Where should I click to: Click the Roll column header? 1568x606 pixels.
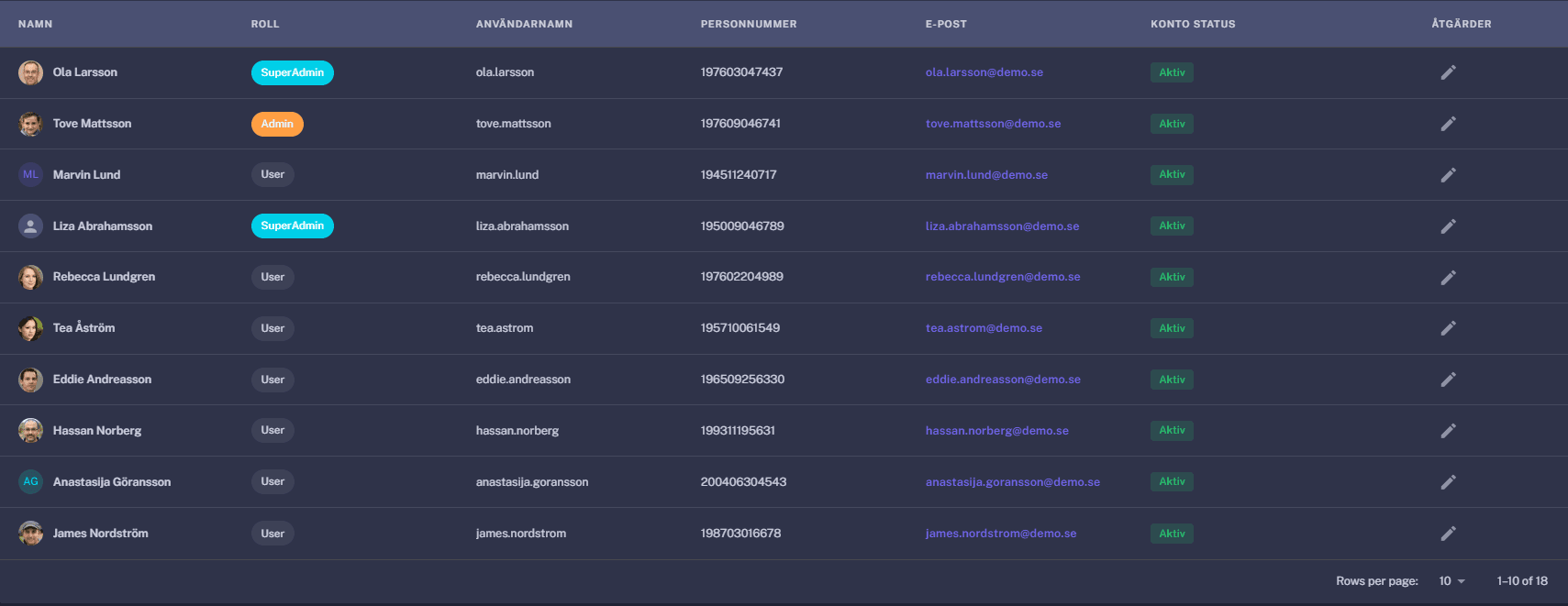pyautogui.click(x=265, y=24)
